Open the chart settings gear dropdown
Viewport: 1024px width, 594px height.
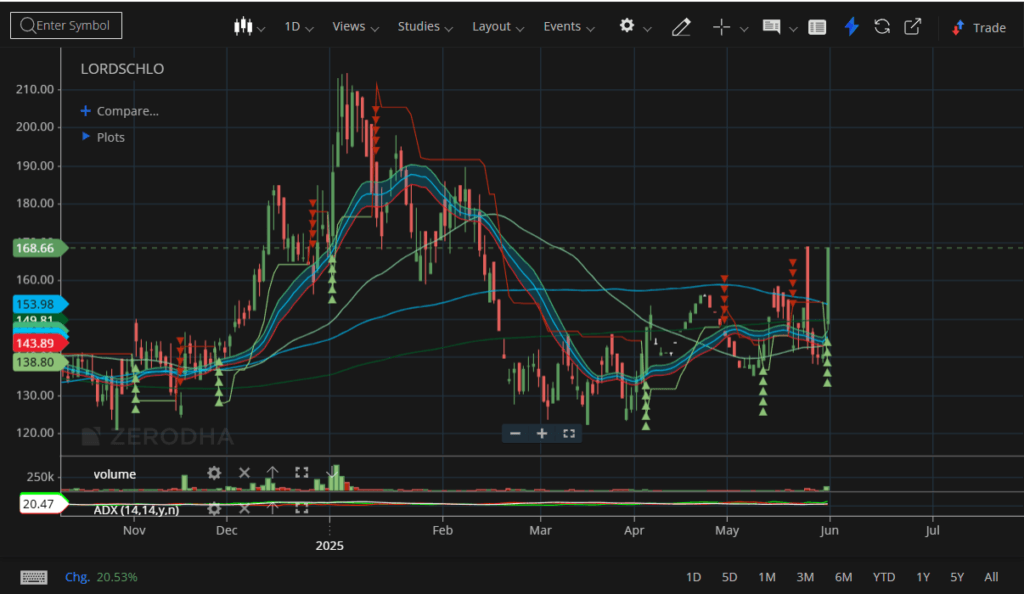pos(634,27)
